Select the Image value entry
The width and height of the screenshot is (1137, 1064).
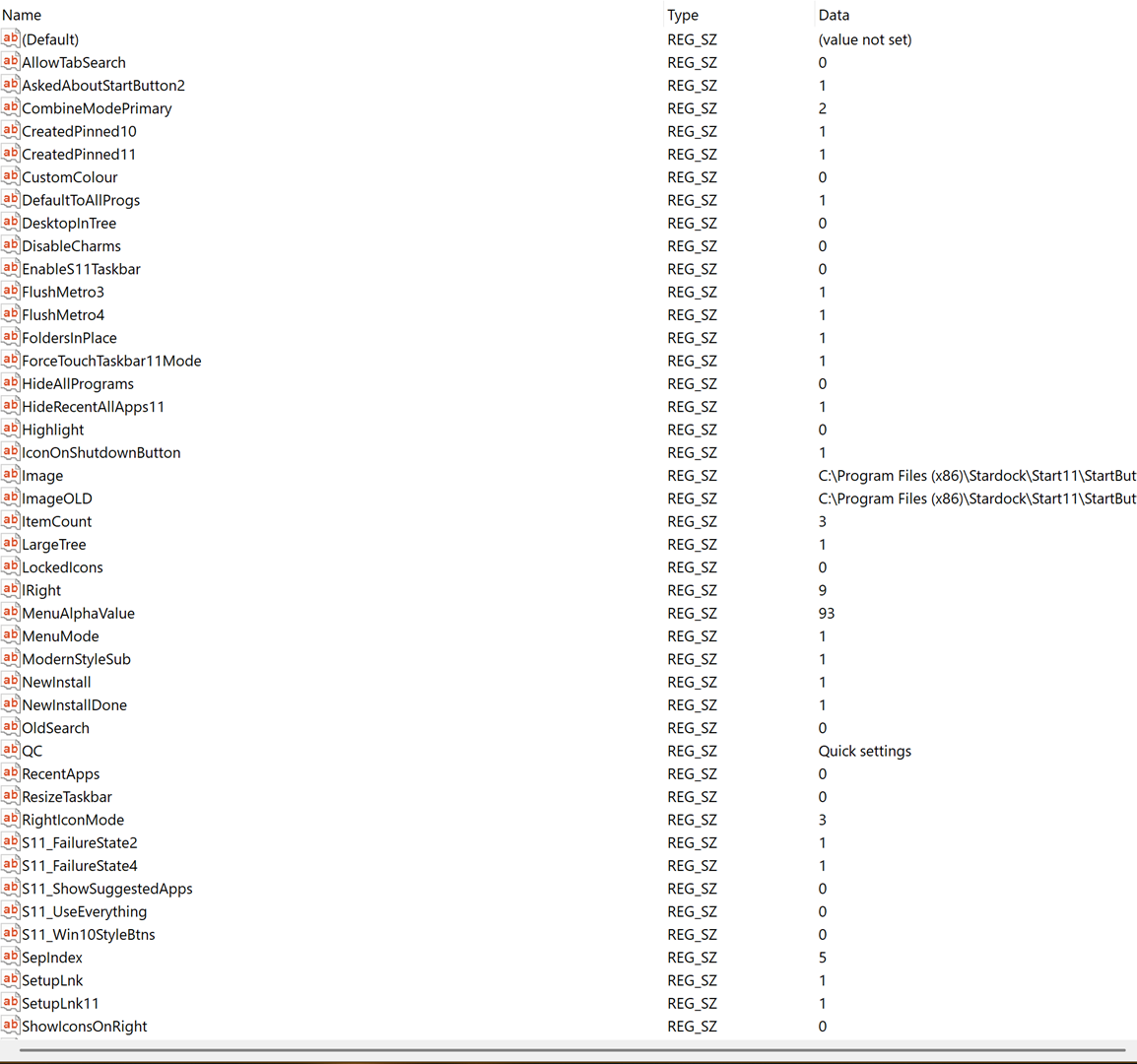42,476
